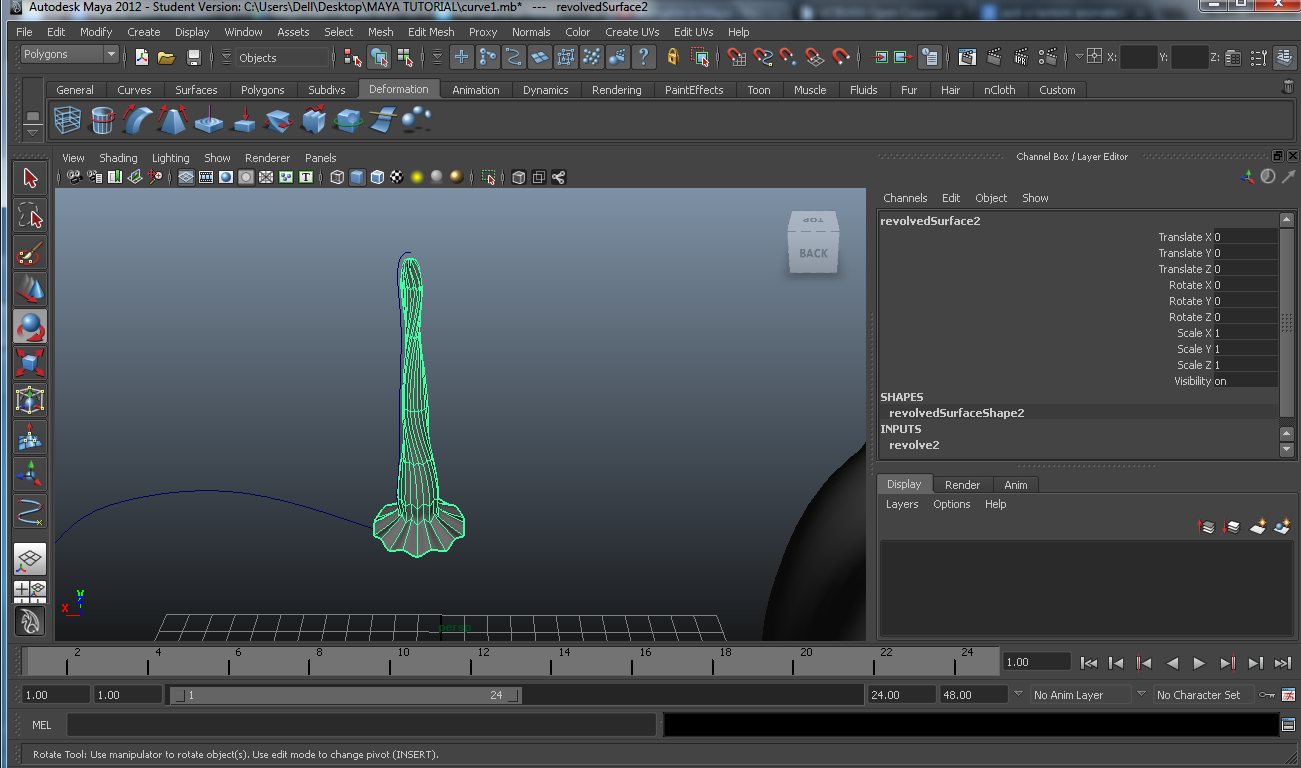This screenshot has height=768, width=1301.
Task: Toggle the lock current selection padlock
Action: tap(673, 57)
